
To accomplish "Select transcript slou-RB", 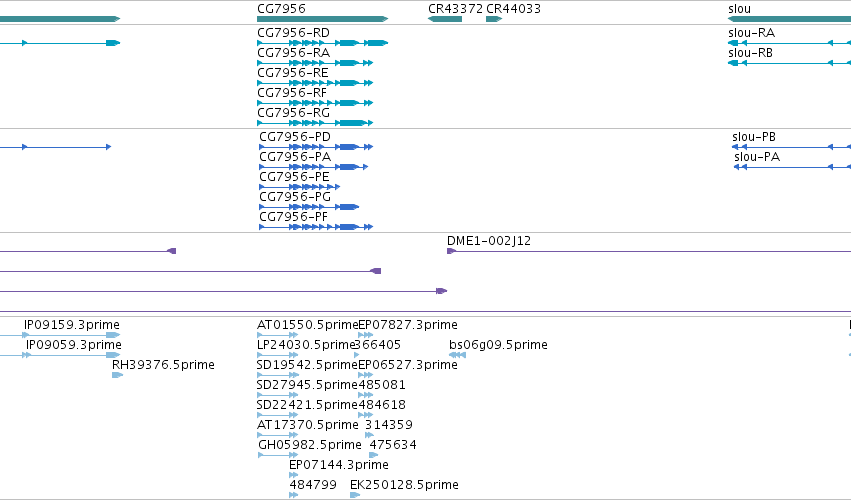I will pyautogui.click(x=751, y=53).
